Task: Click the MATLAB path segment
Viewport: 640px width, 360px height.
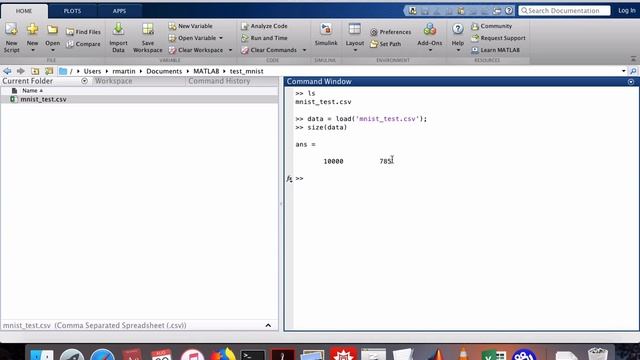Action: click(x=206, y=71)
